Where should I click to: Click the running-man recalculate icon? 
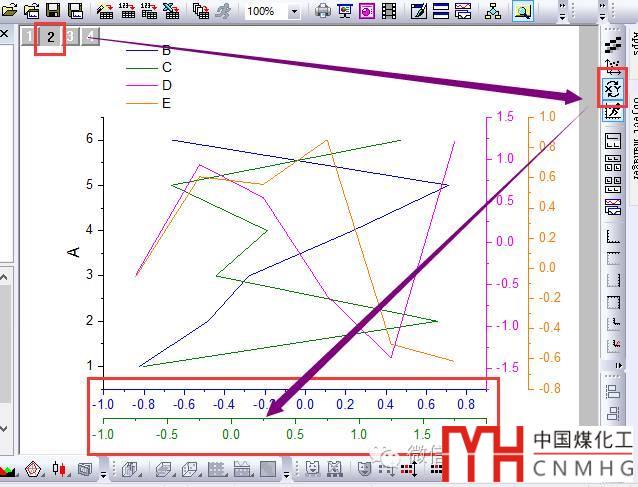223,11
